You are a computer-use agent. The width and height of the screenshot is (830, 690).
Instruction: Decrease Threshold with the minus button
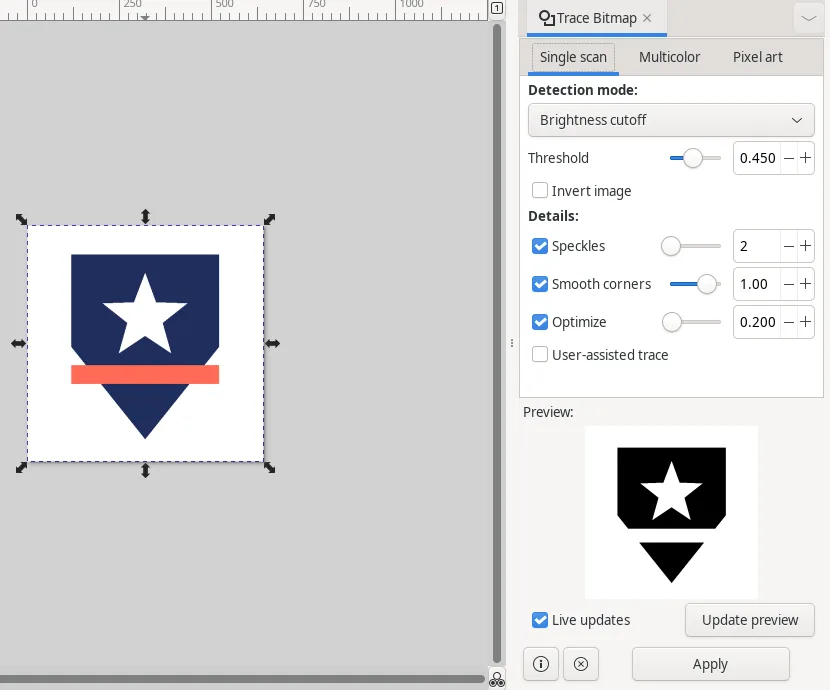pyautogui.click(x=789, y=158)
